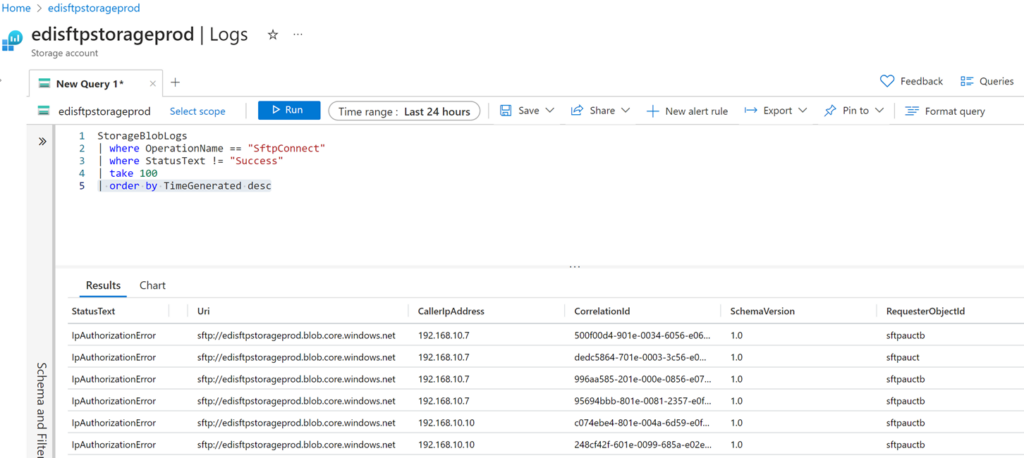
Task: Expand the Pin to dropdown chevron
Action: [x=879, y=110]
